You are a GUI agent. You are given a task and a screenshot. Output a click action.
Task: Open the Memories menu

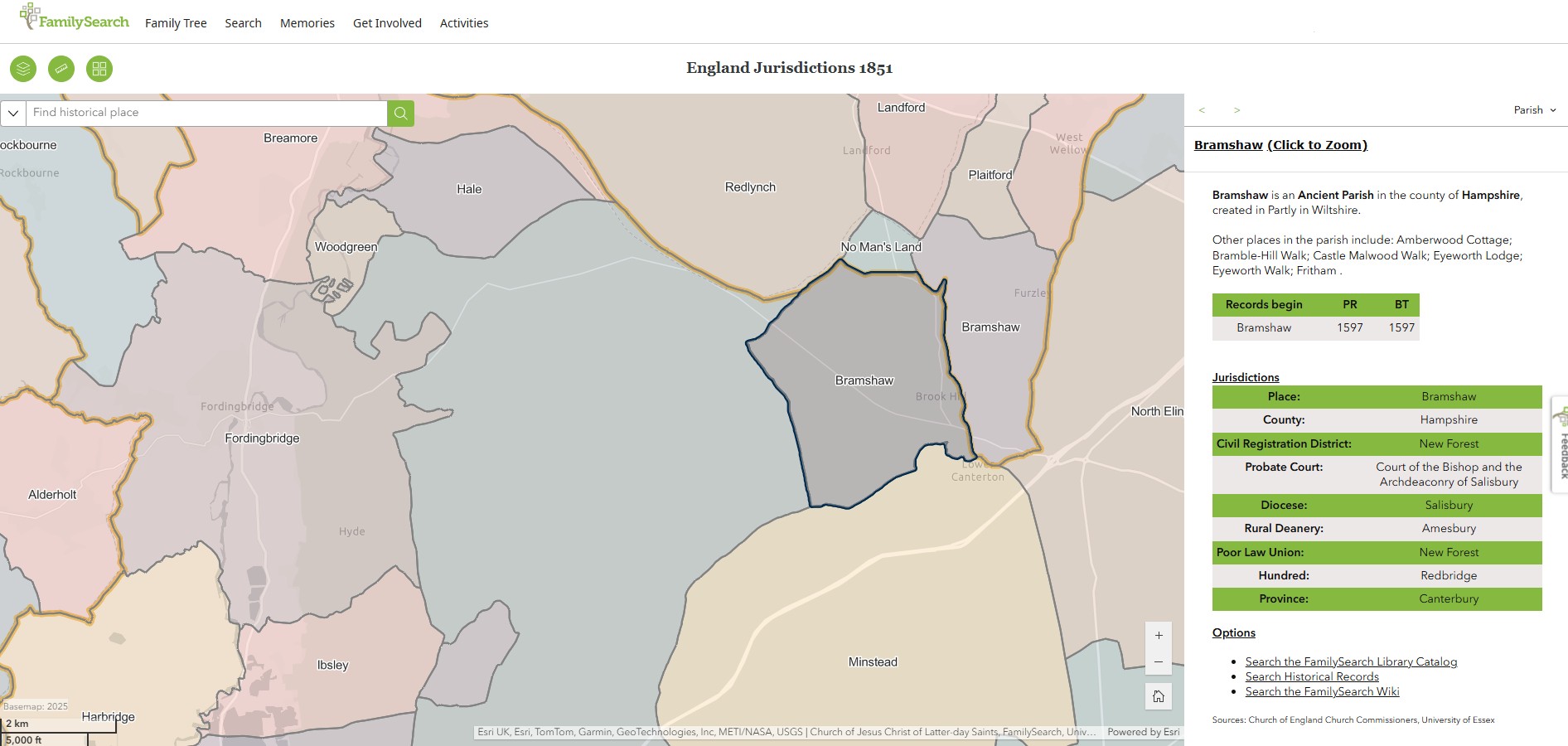(307, 23)
